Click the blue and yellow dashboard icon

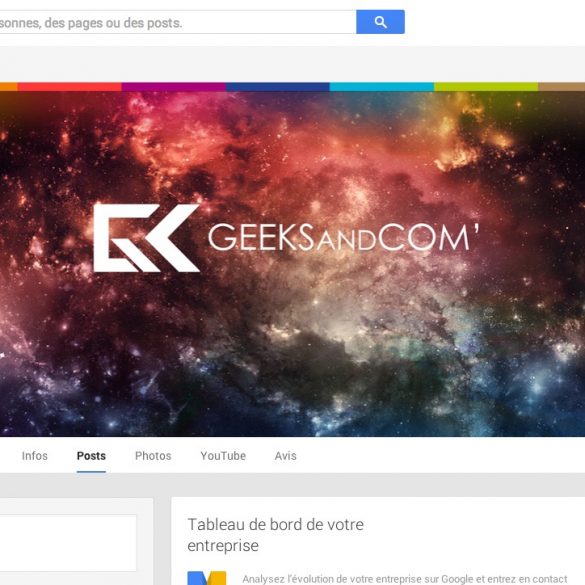coord(207,578)
